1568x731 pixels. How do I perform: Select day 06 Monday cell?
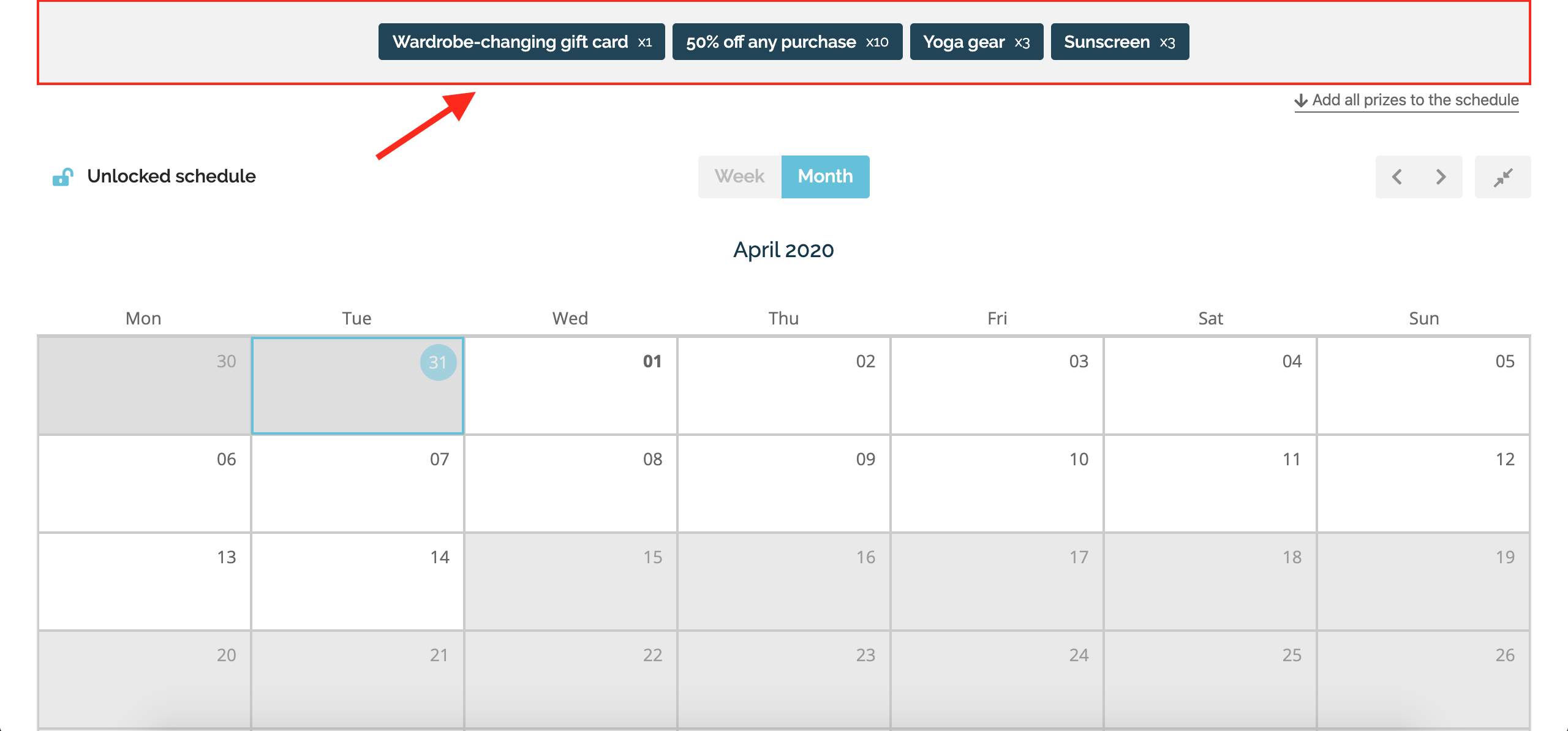(x=145, y=484)
